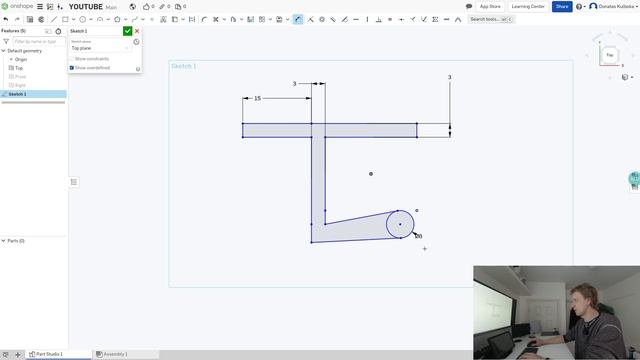The width and height of the screenshot is (640, 360).
Task: Uncheck the Show overdefined checkbox
Action: tap(72, 68)
